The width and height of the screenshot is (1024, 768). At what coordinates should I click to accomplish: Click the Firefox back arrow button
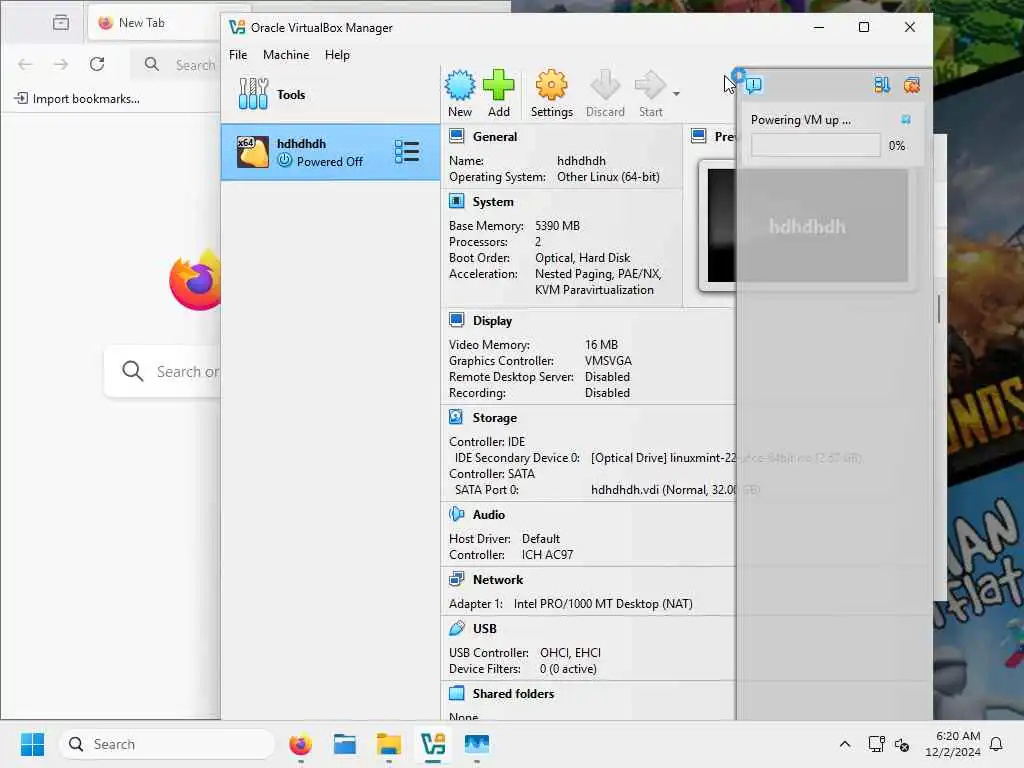[x=25, y=64]
